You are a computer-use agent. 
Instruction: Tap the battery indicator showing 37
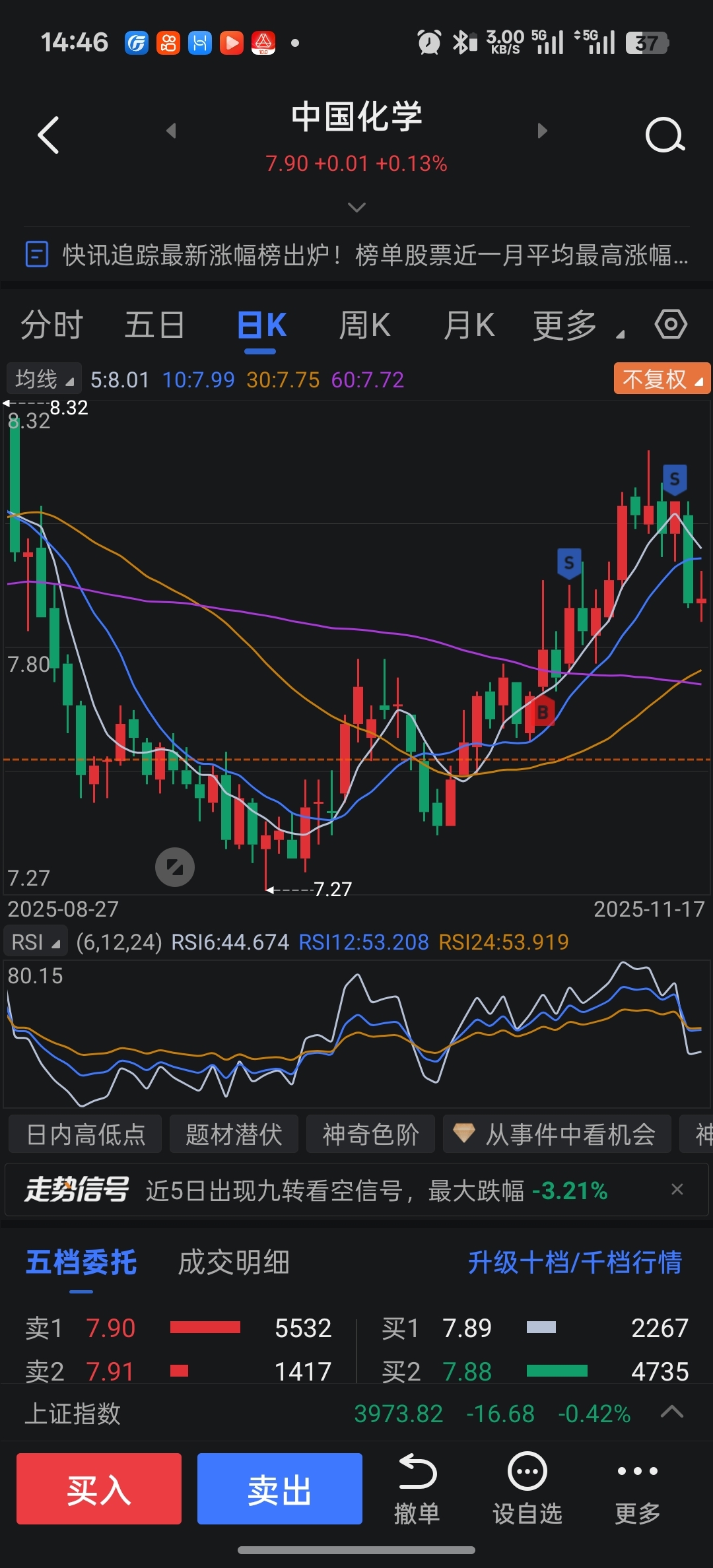point(647,43)
